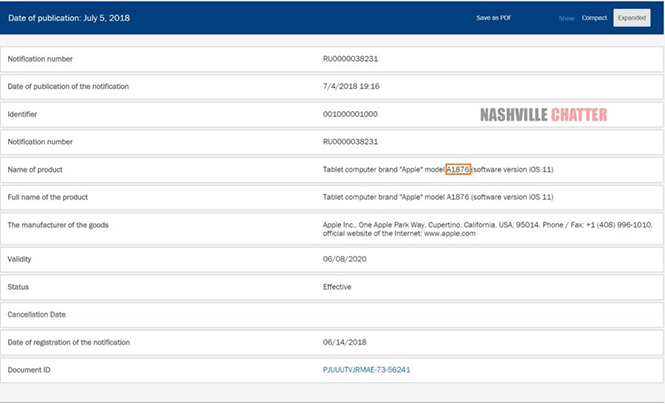
Task: Click the manufacturer of the goods label
Action: [x=57, y=225]
